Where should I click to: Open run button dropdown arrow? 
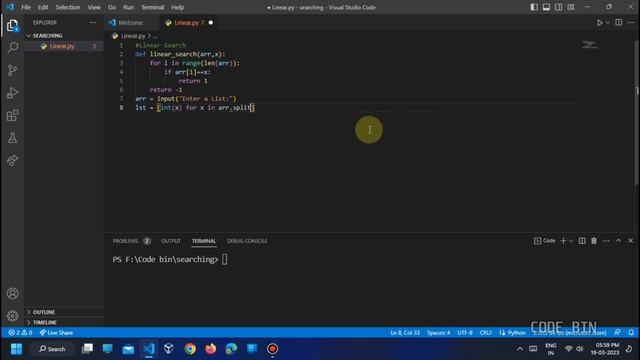(607, 23)
